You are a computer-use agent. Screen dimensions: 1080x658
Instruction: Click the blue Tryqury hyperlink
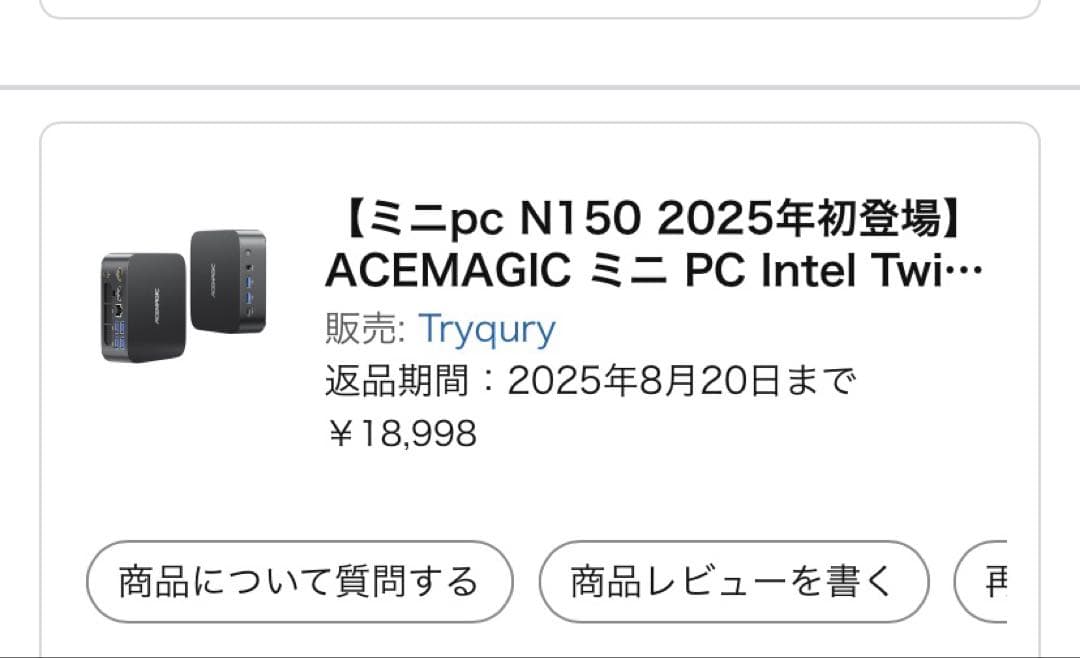click(489, 328)
